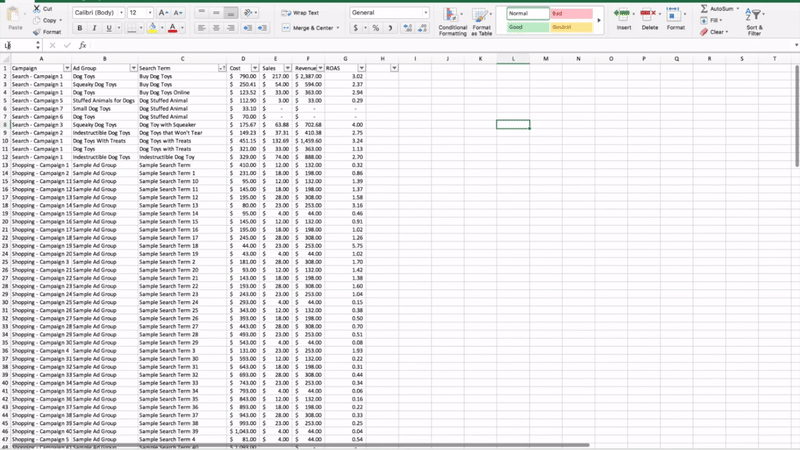Open the Cost column filter

pyautogui.click(x=255, y=68)
